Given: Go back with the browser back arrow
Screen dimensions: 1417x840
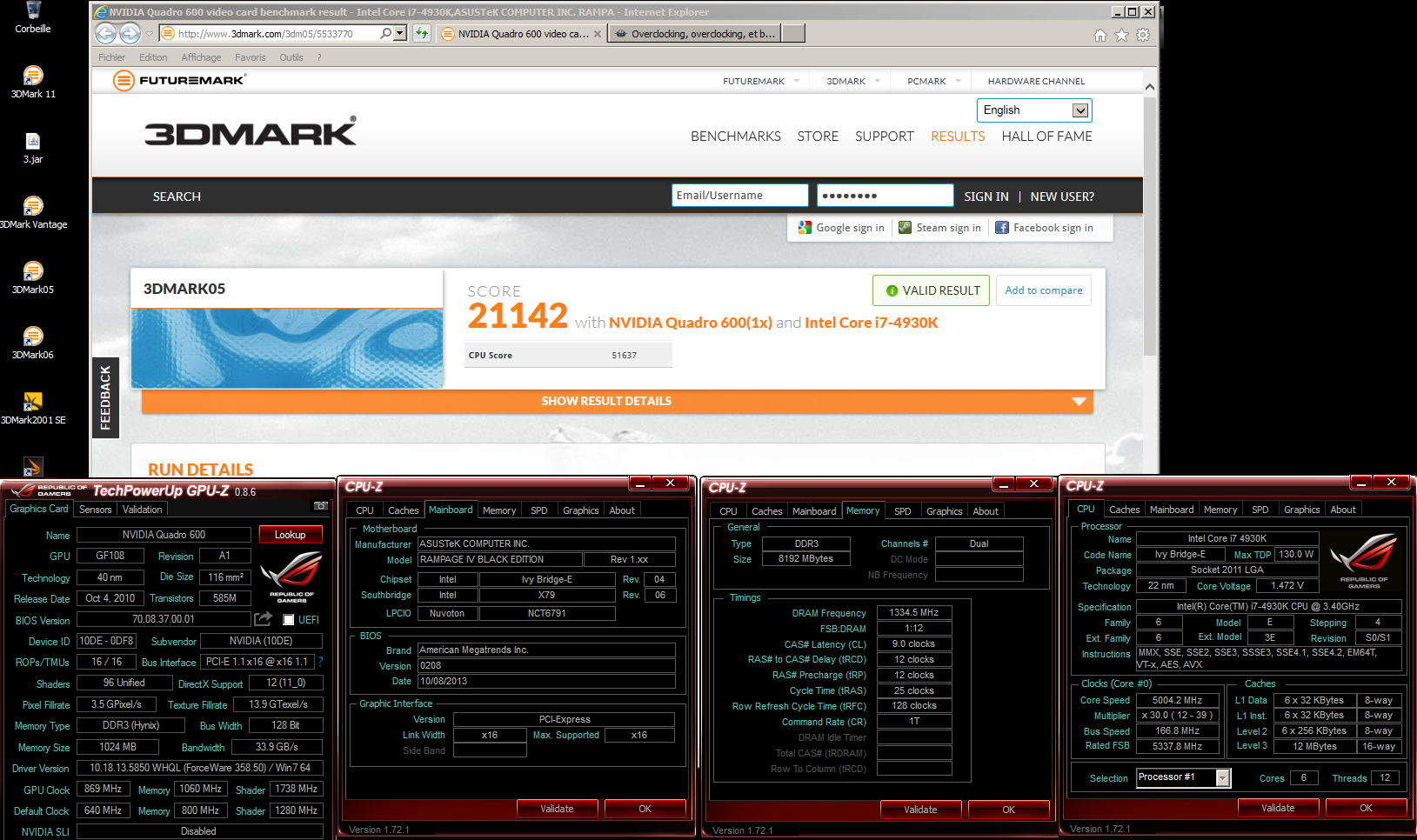Looking at the screenshot, I should coord(105,34).
